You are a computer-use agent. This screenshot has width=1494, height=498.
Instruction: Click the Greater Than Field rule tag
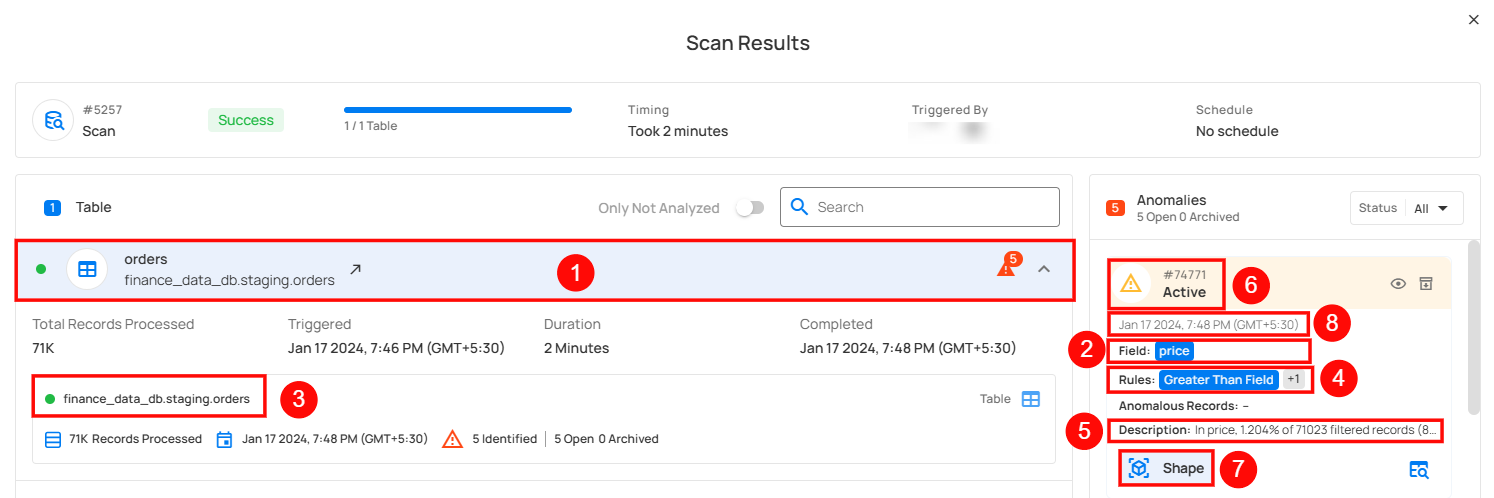click(x=1218, y=380)
